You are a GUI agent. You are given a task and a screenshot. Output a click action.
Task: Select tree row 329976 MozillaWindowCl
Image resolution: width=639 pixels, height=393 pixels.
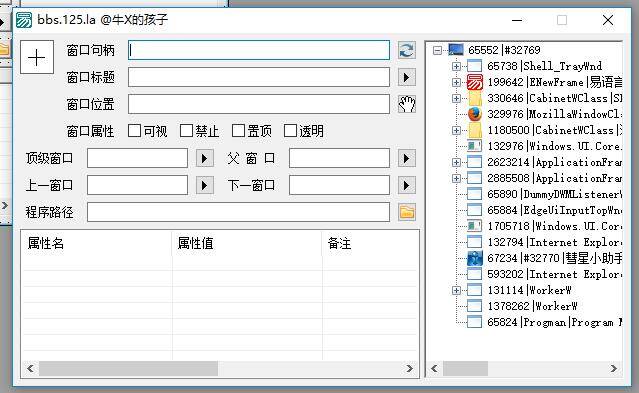(x=555, y=114)
